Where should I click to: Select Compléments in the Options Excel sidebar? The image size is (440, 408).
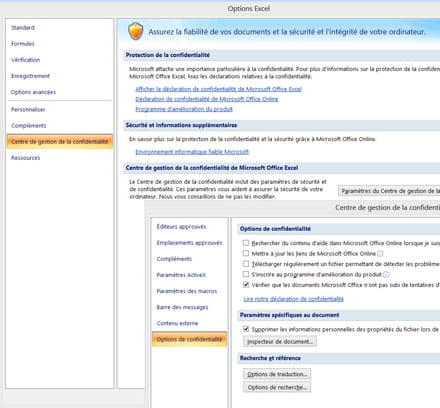point(29,126)
